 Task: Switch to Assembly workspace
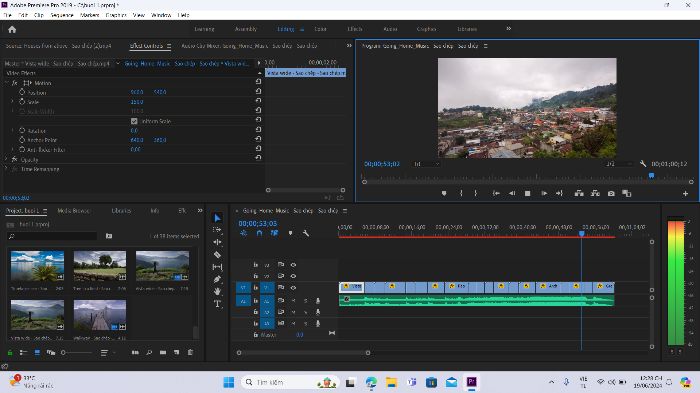246,29
